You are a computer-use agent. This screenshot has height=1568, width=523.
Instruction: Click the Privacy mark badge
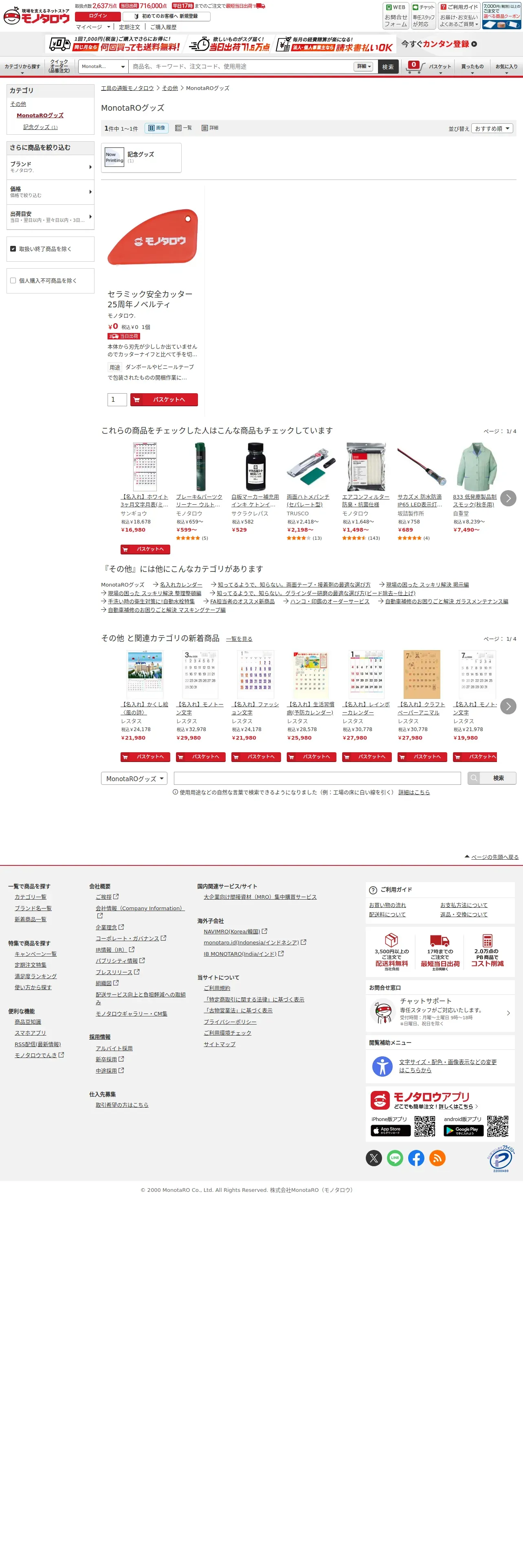pyautogui.click(x=501, y=1158)
